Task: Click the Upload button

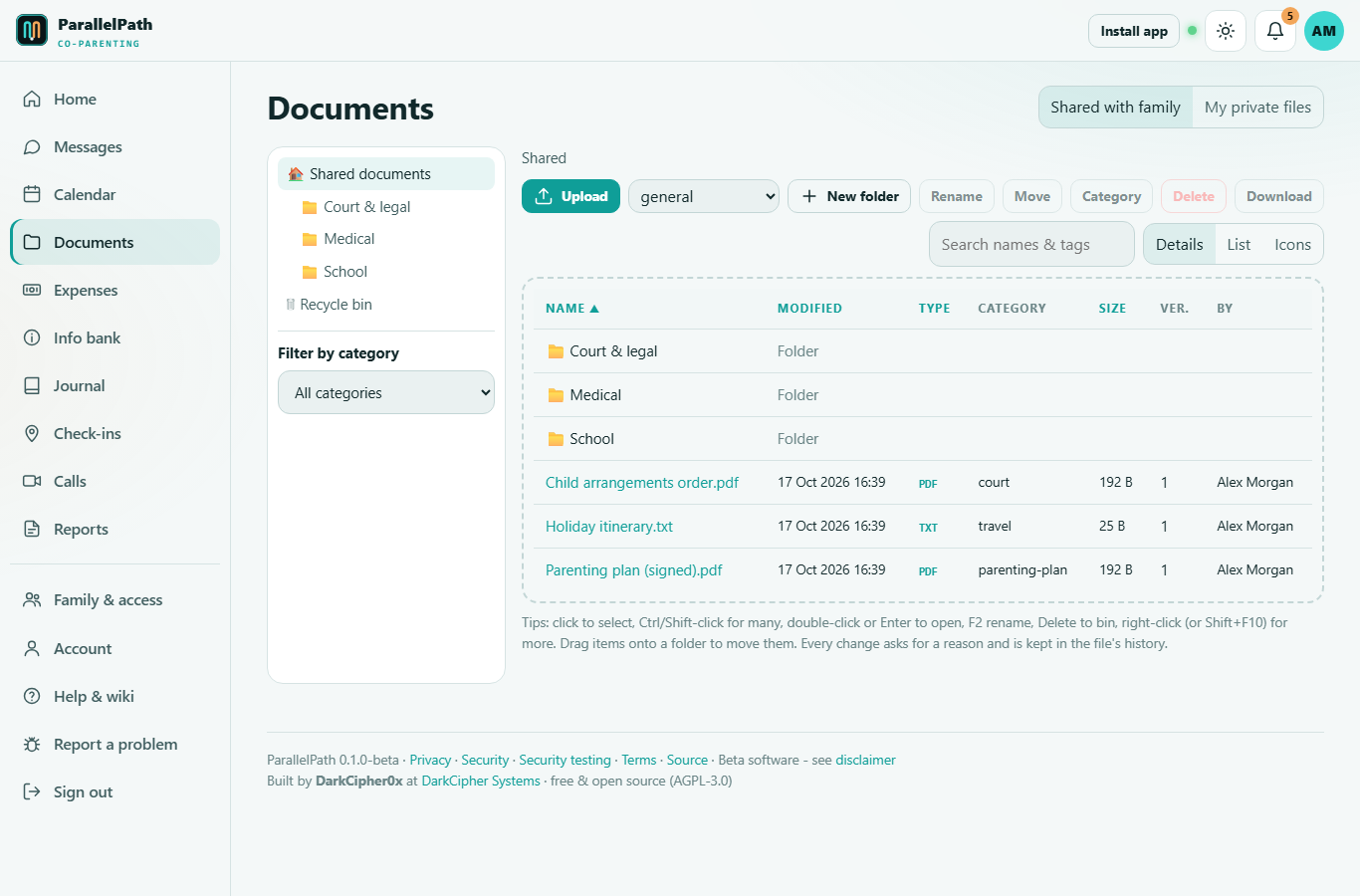Action: (571, 196)
